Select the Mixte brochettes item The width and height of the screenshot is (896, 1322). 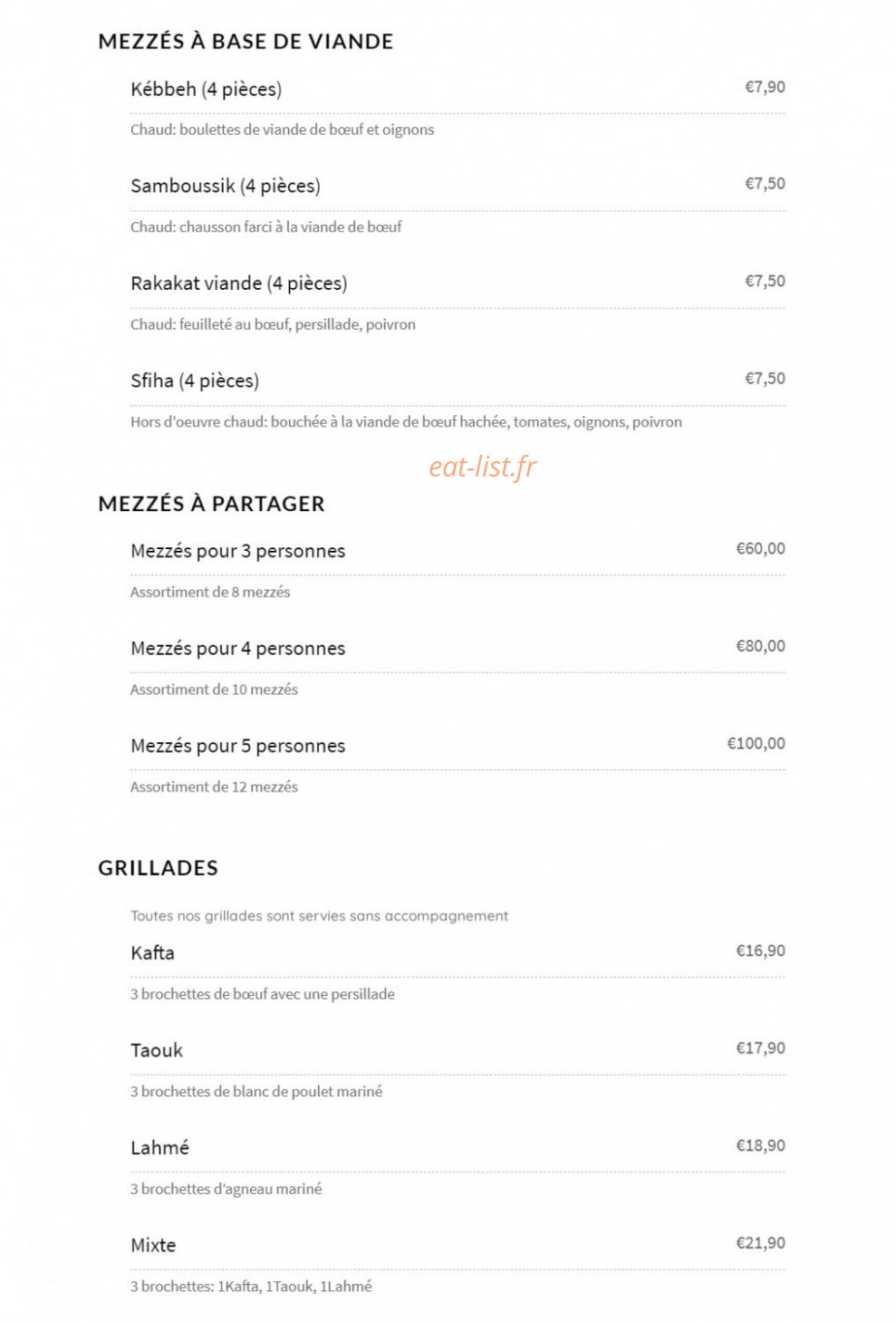click(153, 1245)
